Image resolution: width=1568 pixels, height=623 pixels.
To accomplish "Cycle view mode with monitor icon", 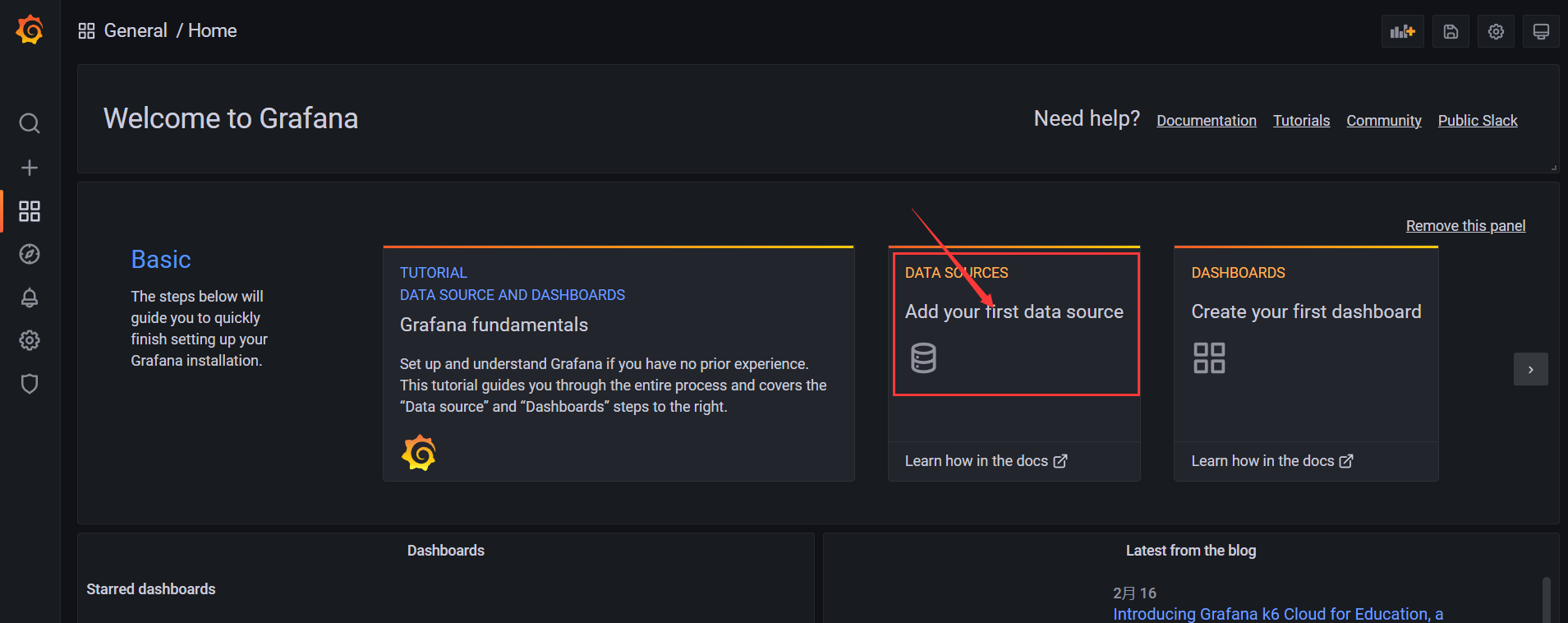I will tap(1542, 31).
